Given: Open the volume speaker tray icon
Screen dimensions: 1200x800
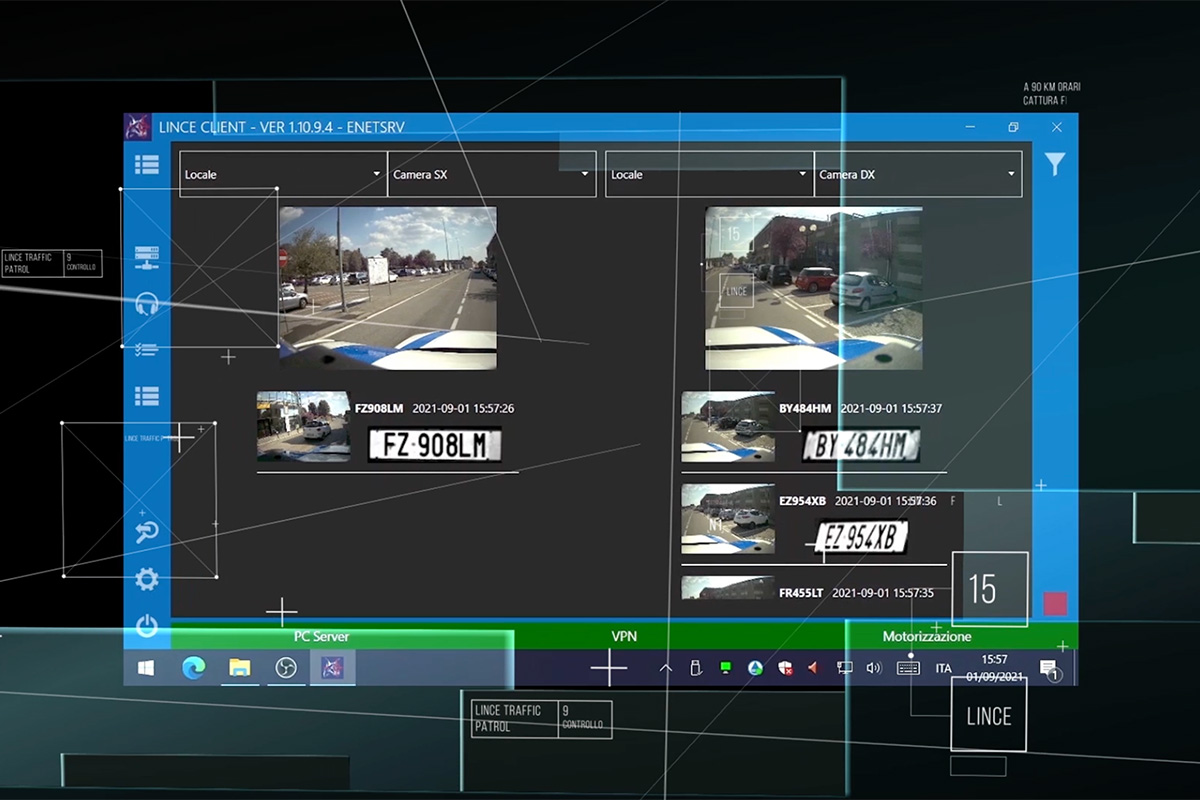Looking at the screenshot, I should click(x=874, y=668).
